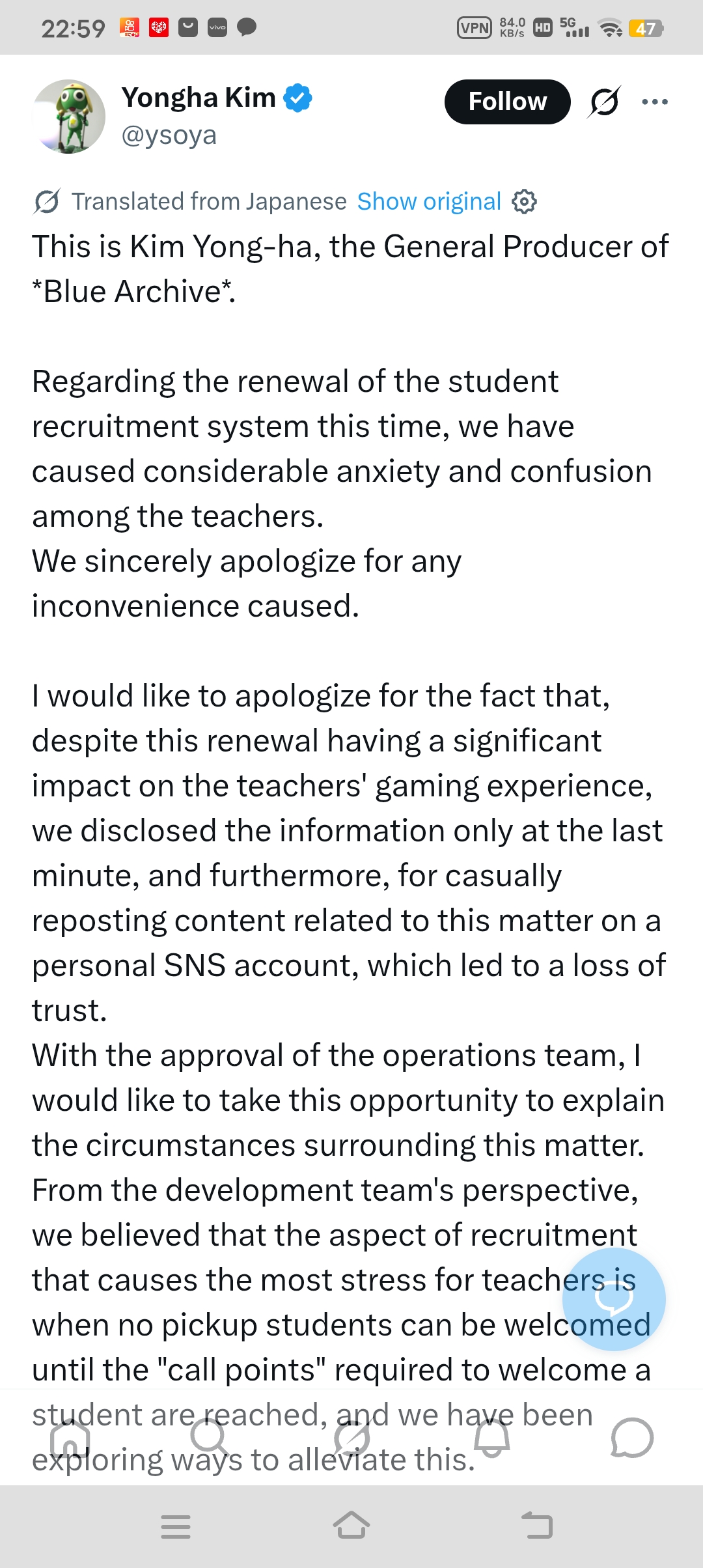703x1568 pixels.
Task: Open the Search tab
Action: [x=210, y=1438]
